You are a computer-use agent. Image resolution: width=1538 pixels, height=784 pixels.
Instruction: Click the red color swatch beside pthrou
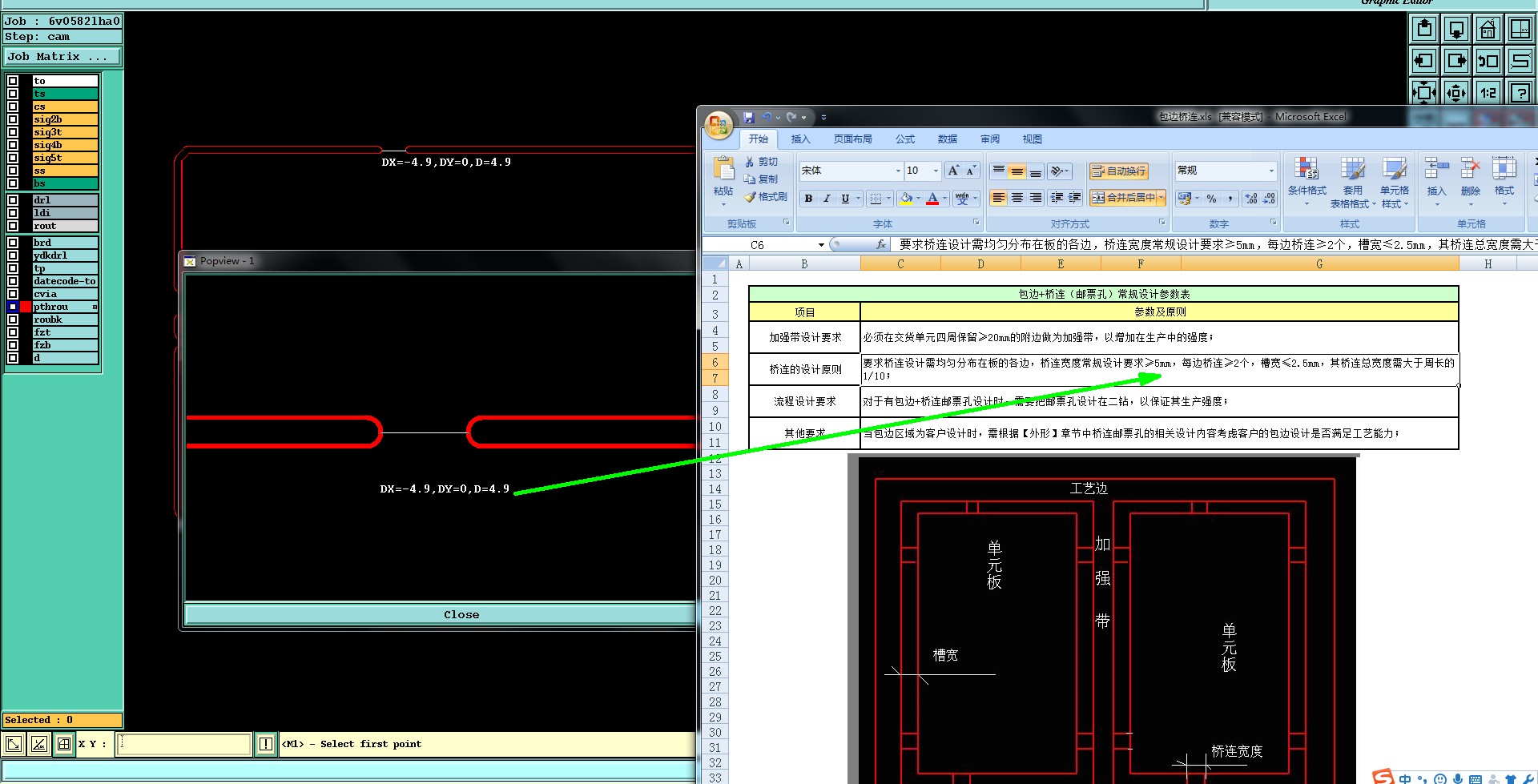tap(26, 307)
